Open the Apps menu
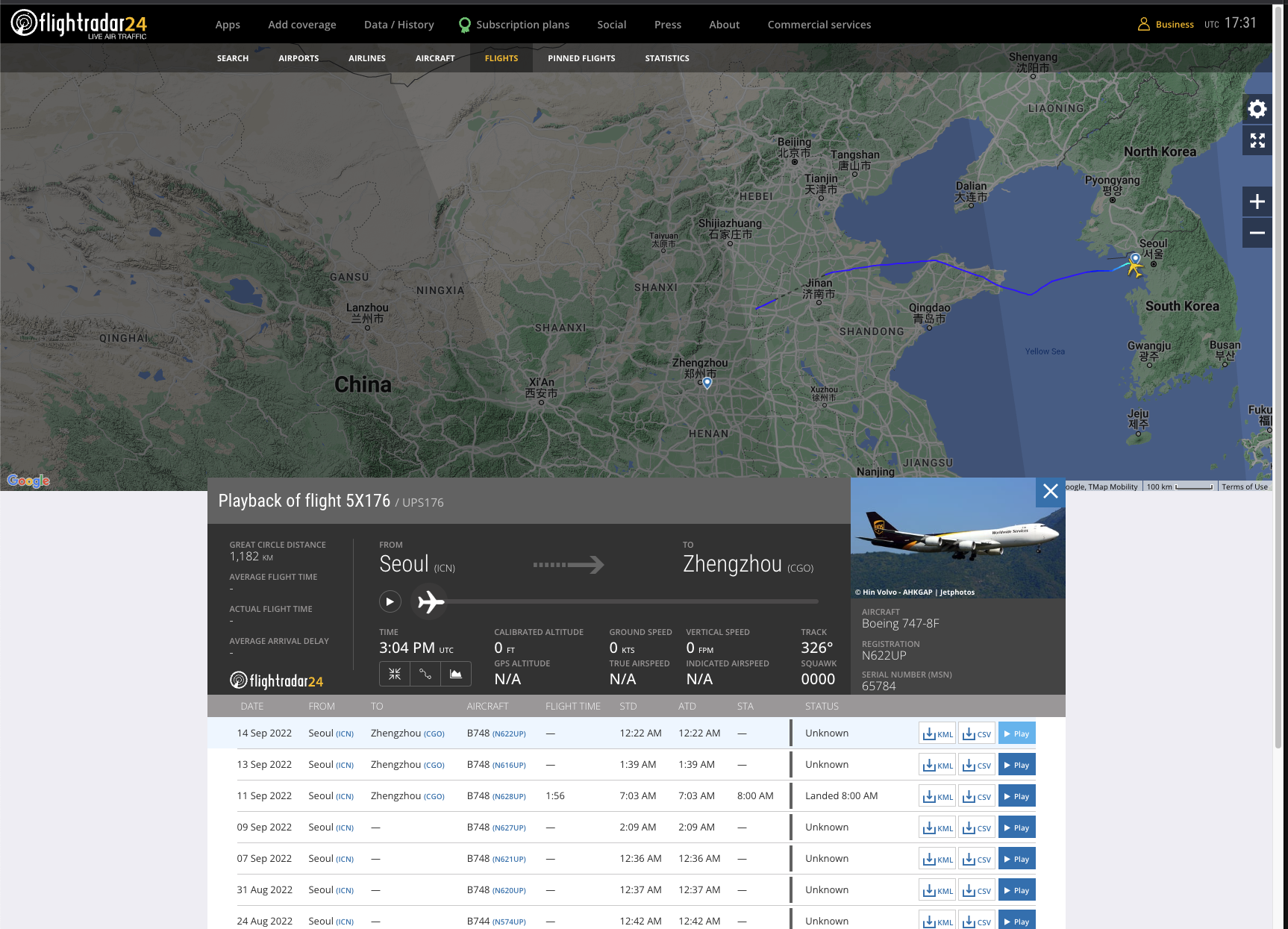Viewport: 1288px width, 929px height. [x=228, y=25]
